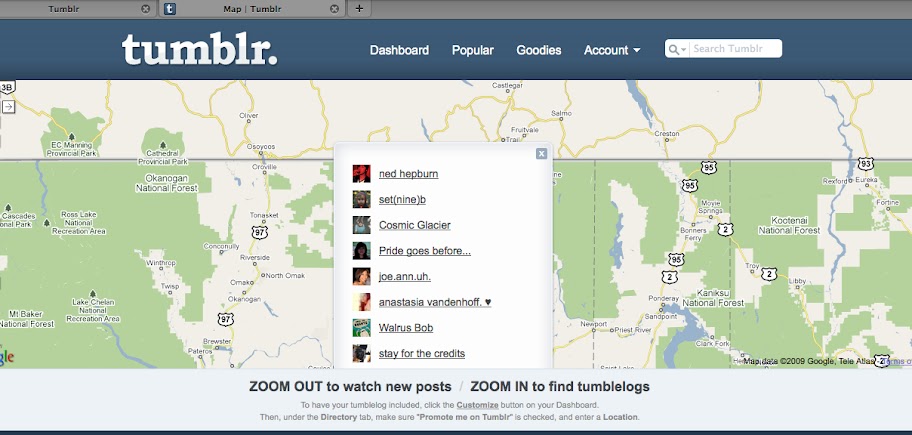
Task: Click the Cosmic Glacier avatar
Action: click(x=362, y=225)
